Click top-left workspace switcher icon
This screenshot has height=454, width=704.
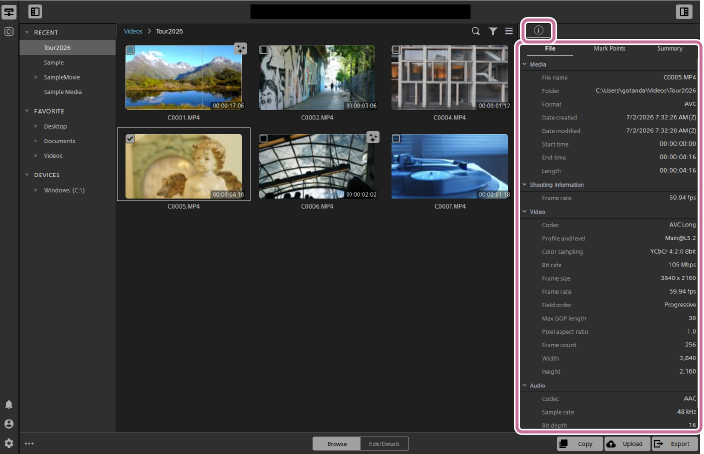point(9,12)
